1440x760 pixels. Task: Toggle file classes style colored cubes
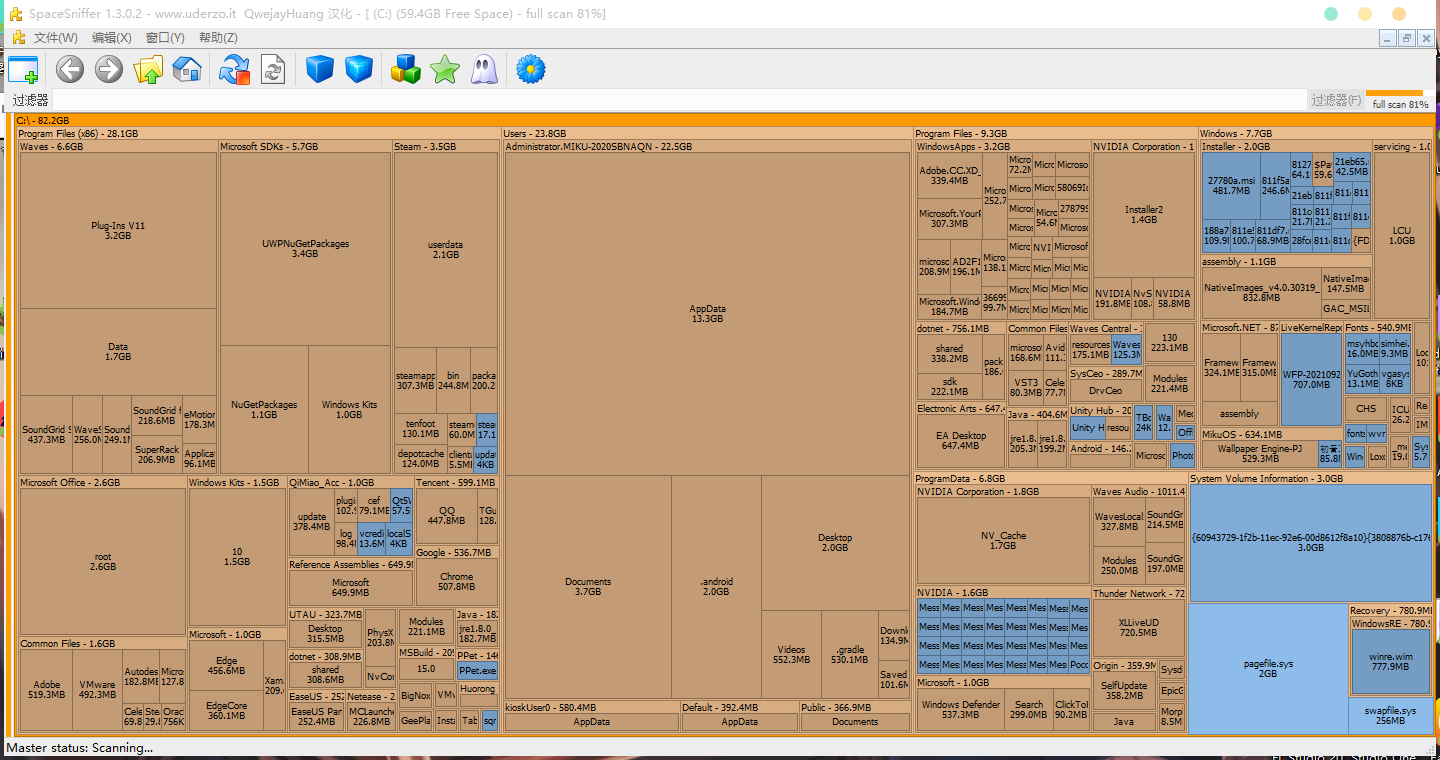[405, 69]
